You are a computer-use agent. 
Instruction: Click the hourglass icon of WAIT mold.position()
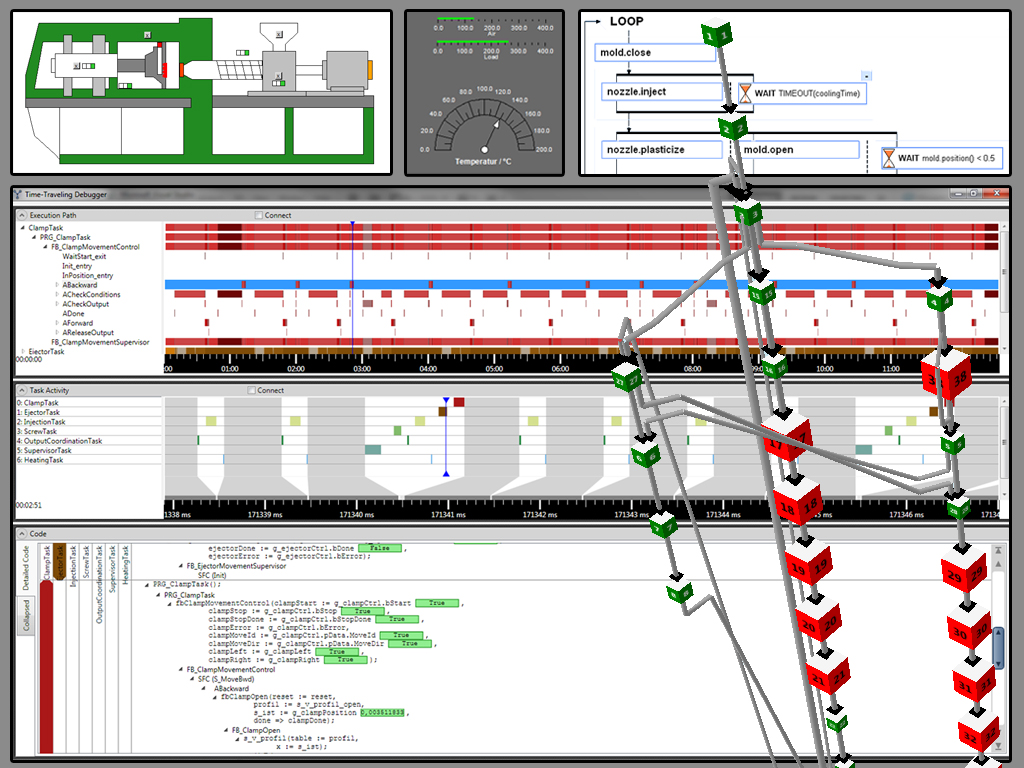pyautogui.click(x=888, y=158)
